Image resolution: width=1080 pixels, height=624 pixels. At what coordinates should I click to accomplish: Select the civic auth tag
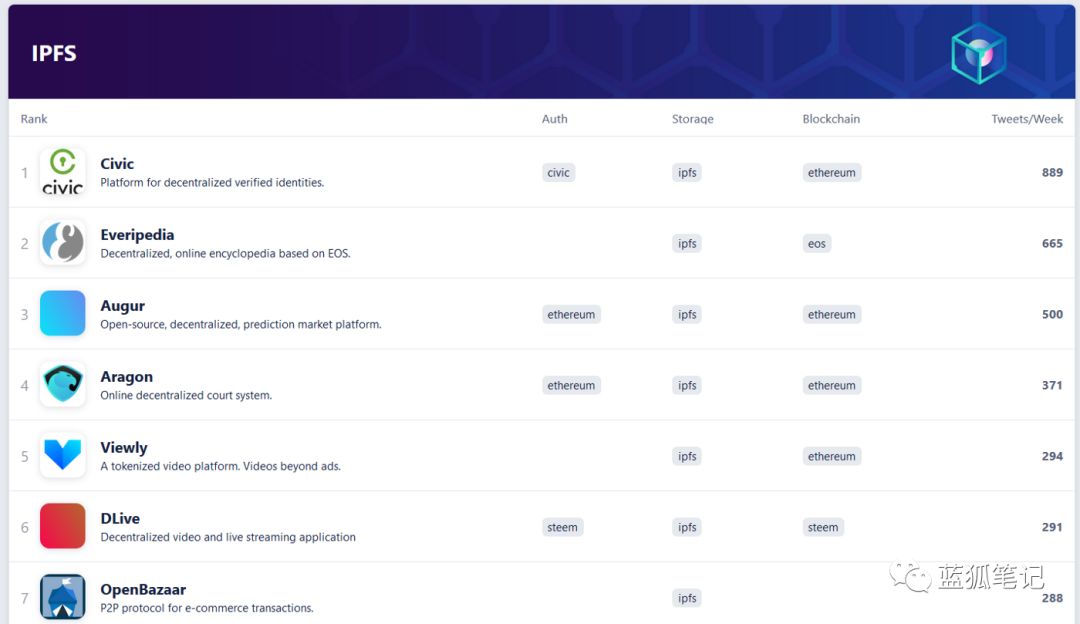click(x=558, y=173)
